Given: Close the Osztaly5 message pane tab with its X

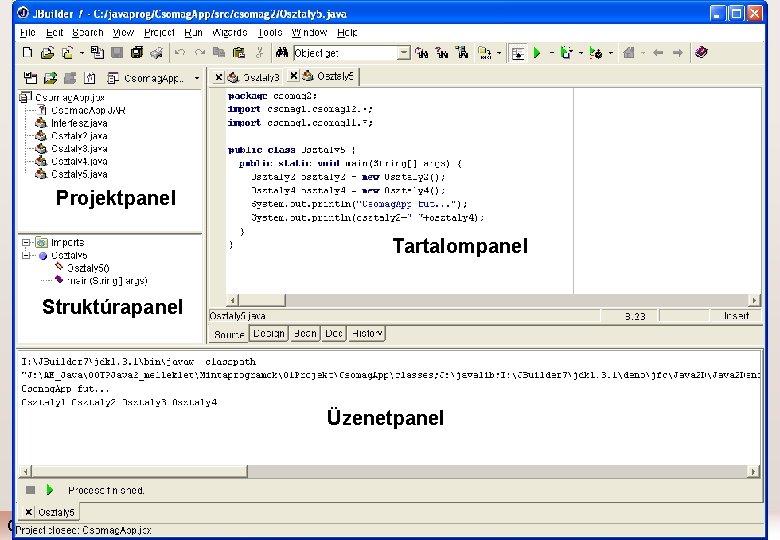Looking at the screenshot, I should click(29, 512).
